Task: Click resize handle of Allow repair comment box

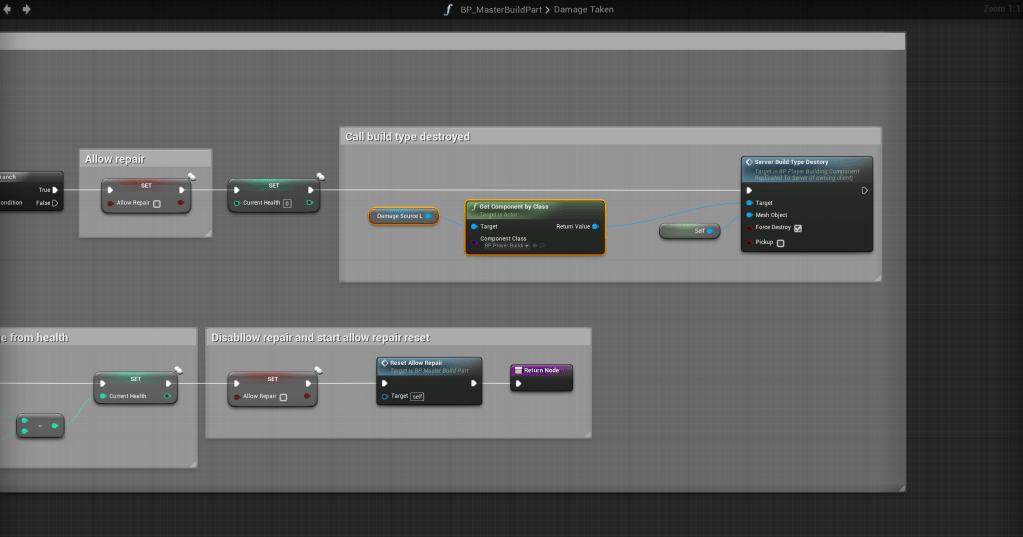Action: click(x=207, y=232)
